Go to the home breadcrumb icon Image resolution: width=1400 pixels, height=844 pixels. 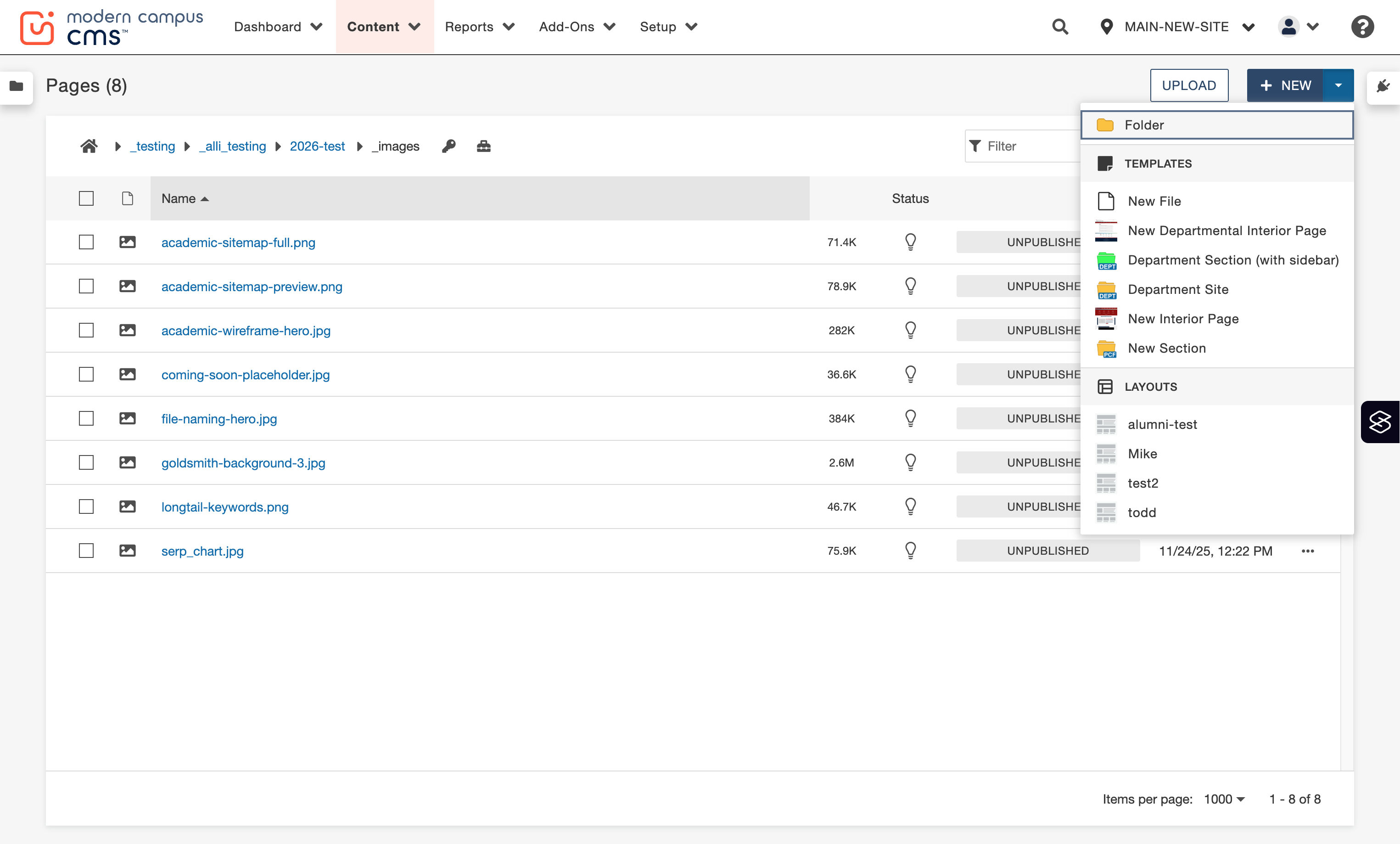(x=89, y=146)
